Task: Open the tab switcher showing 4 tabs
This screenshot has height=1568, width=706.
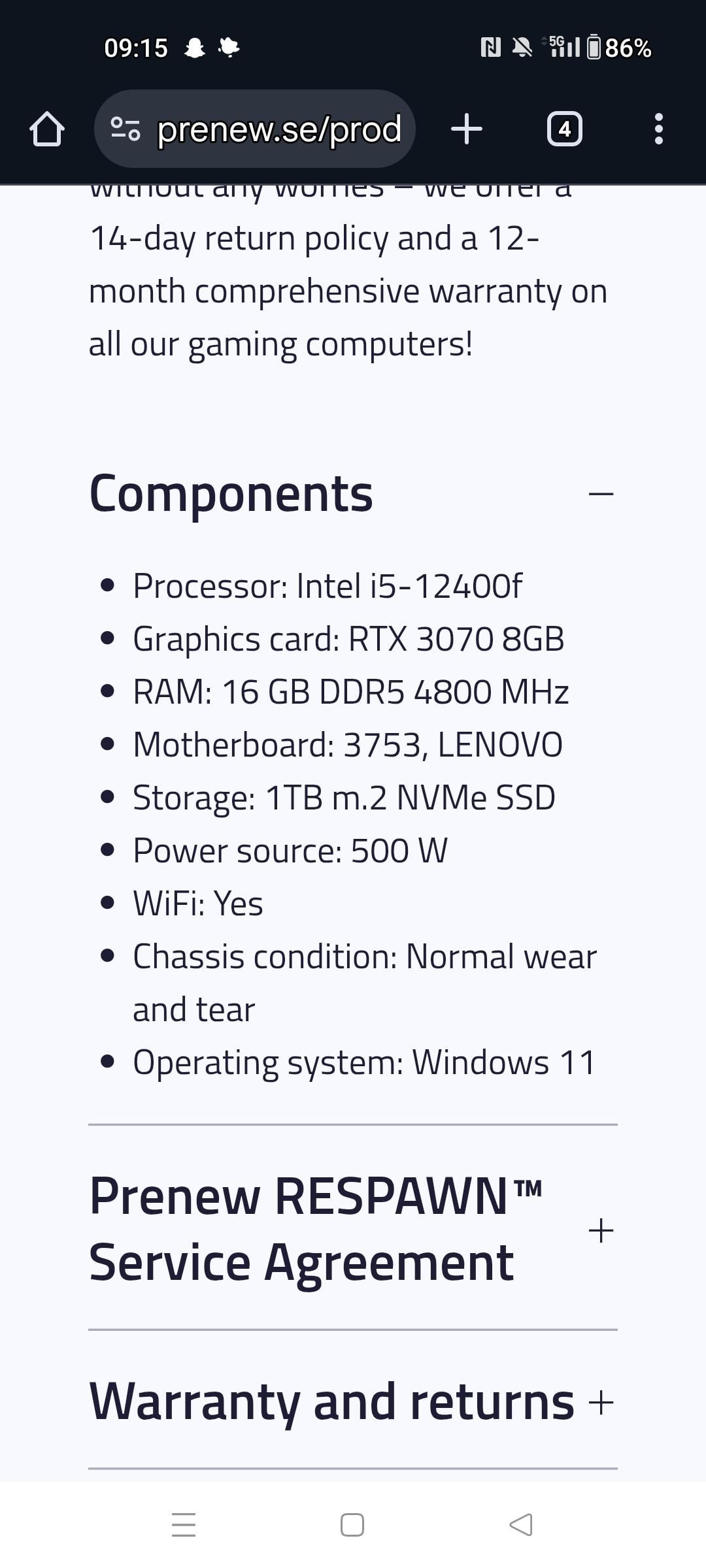Action: (564, 129)
